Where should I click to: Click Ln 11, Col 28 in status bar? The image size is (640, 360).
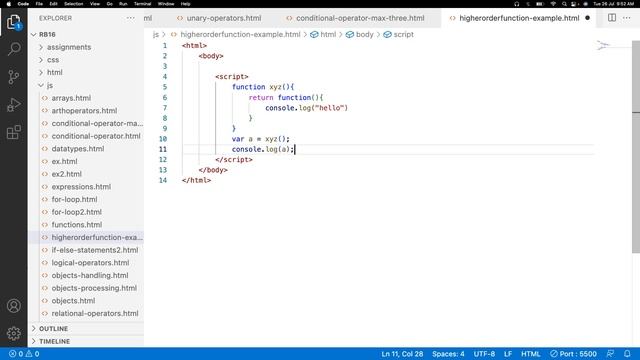point(402,354)
